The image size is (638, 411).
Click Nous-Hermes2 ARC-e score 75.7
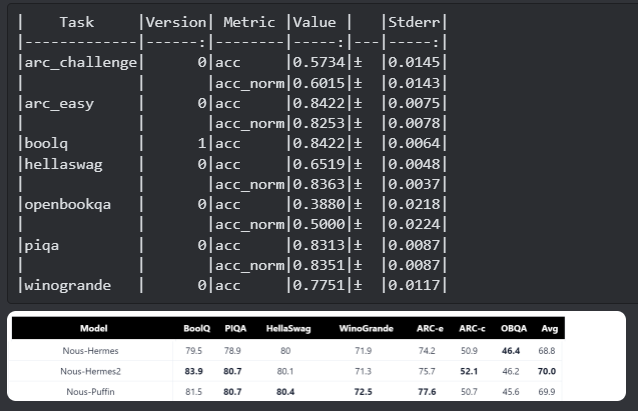[x=427, y=371]
